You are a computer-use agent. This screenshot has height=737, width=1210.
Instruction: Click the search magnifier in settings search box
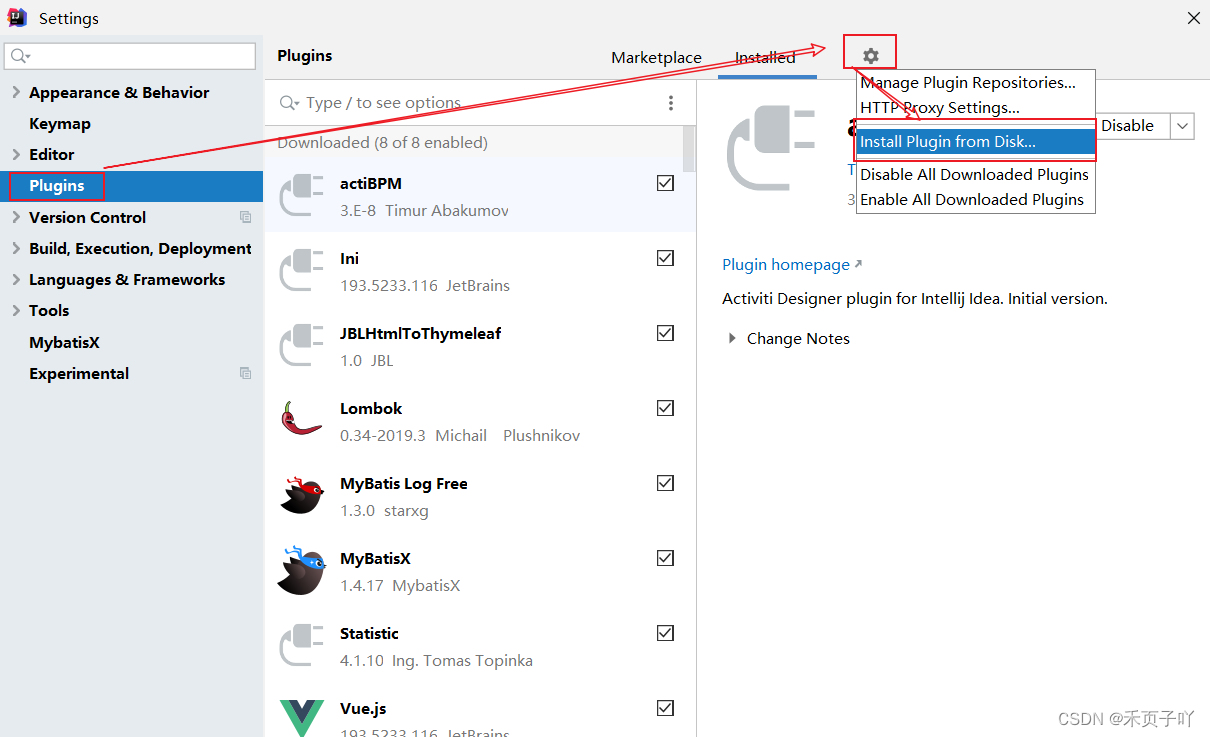(x=20, y=56)
